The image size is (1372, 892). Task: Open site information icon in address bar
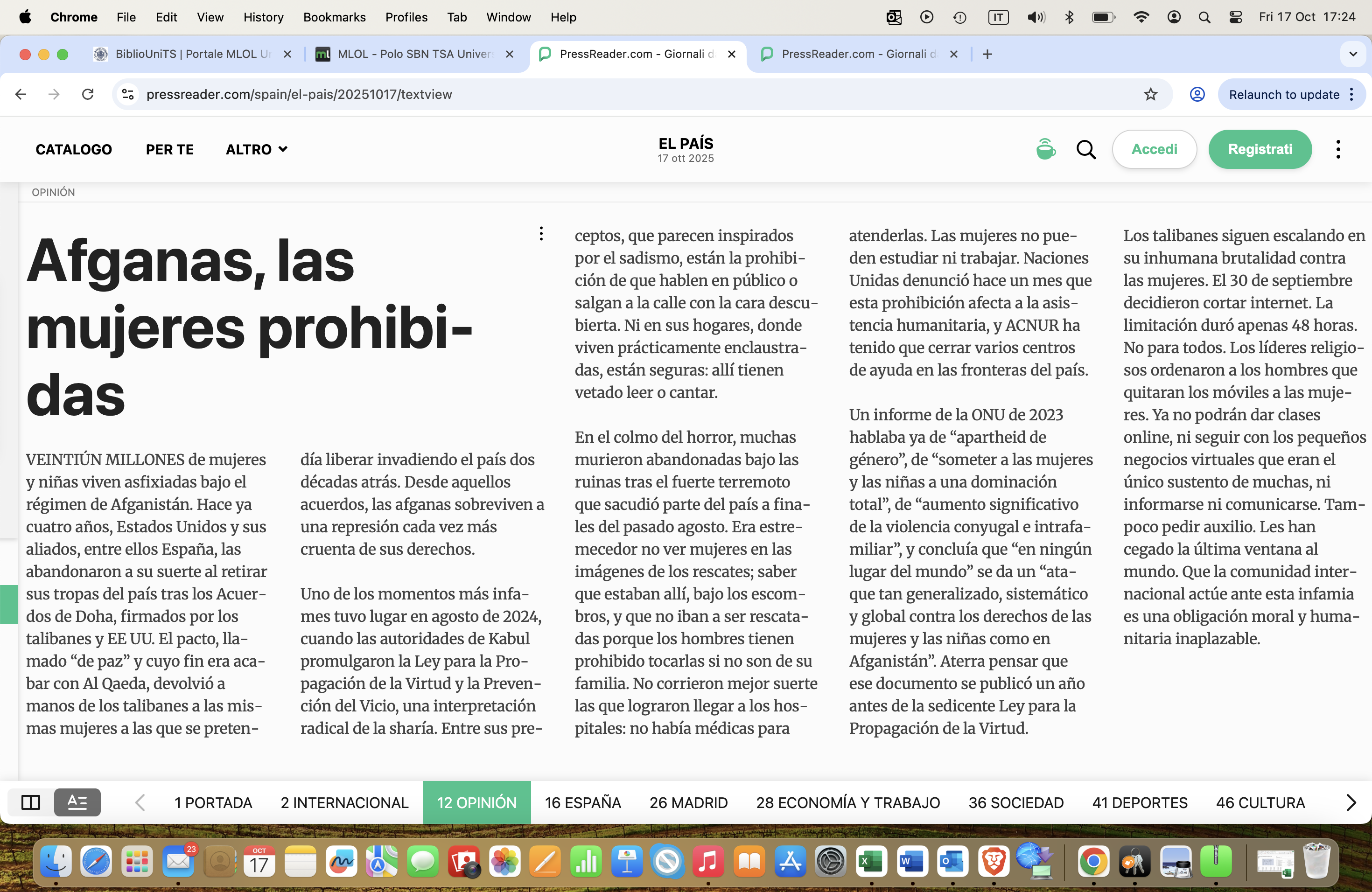(128, 95)
